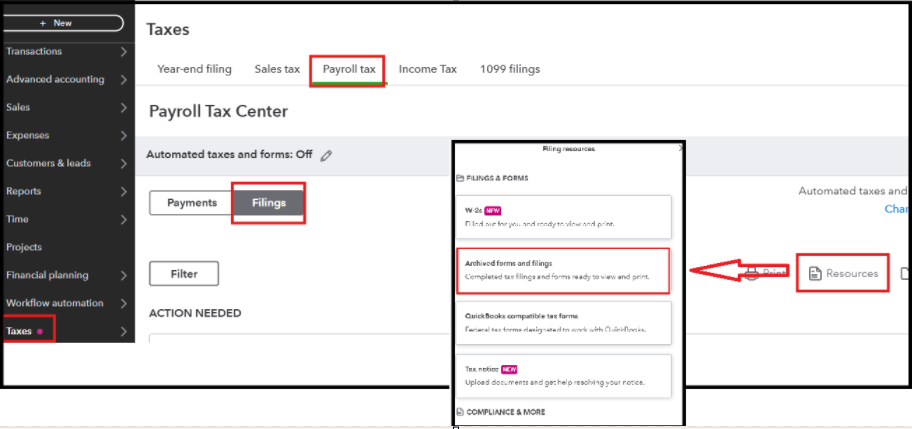This screenshot has width=912, height=429.
Task: Open the Sales tax tab
Action: click(277, 69)
